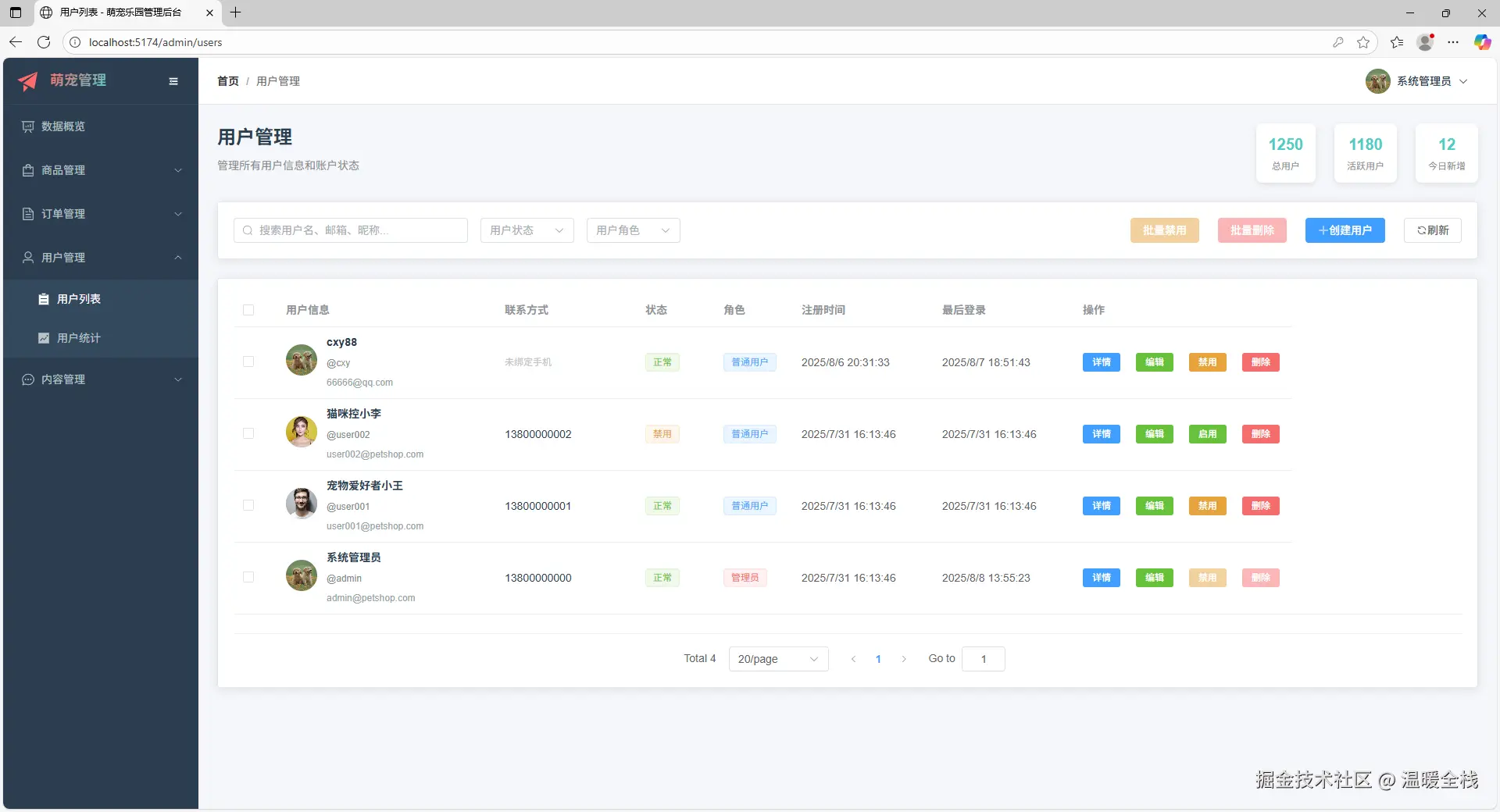Focus the Go to page input
Image resolution: width=1500 pixels, height=812 pixels.
click(x=984, y=659)
